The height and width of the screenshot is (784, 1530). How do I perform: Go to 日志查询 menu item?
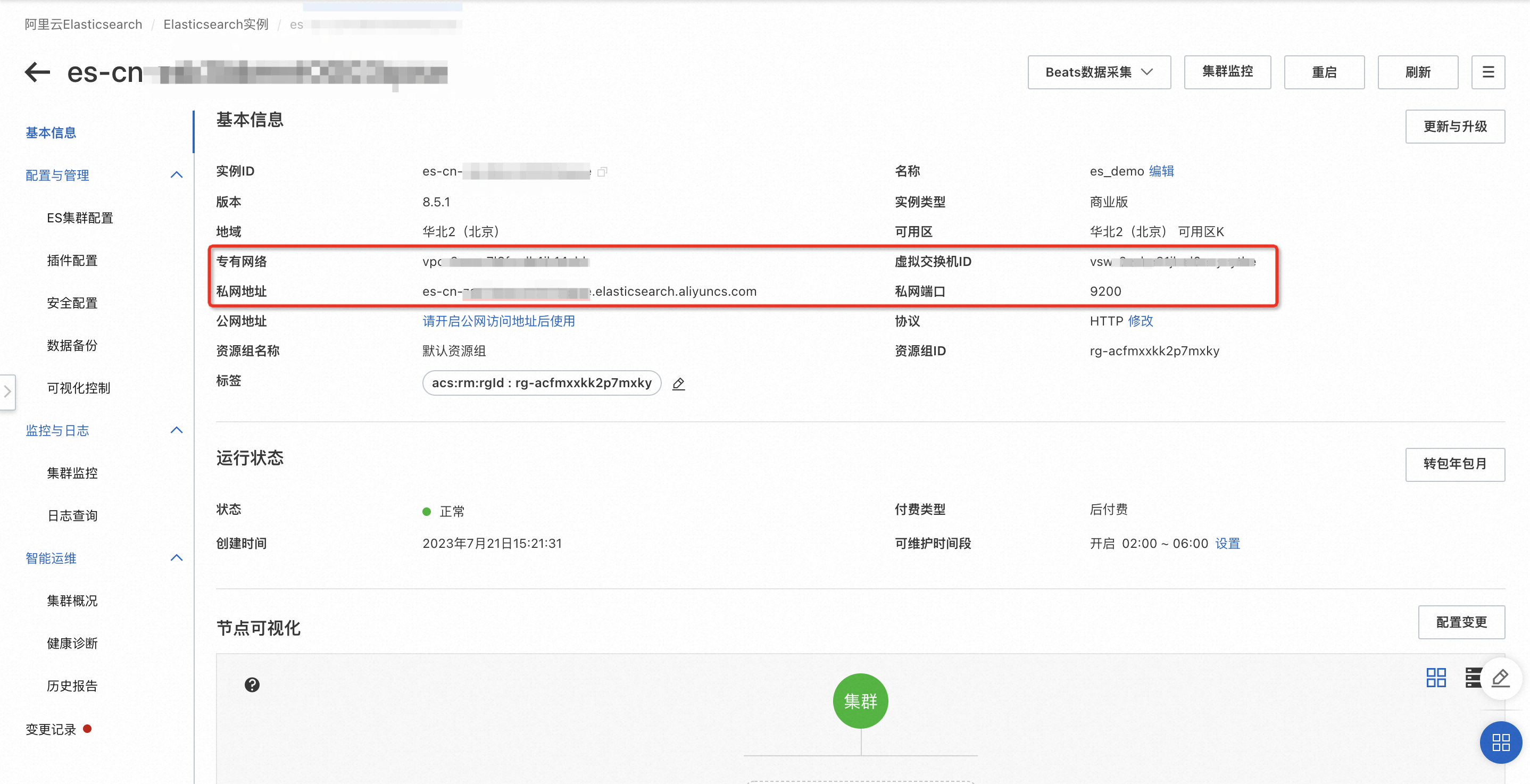pyautogui.click(x=72, y=516)
